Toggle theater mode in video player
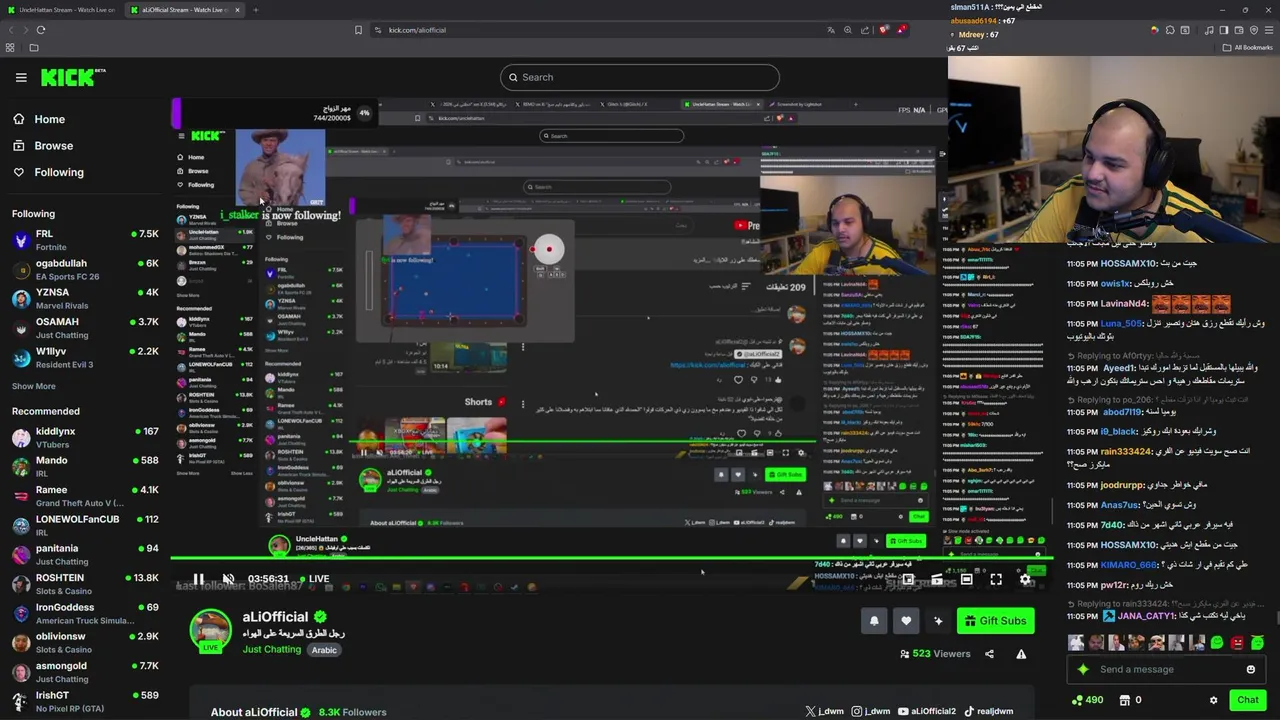 [x=967, y=579]
